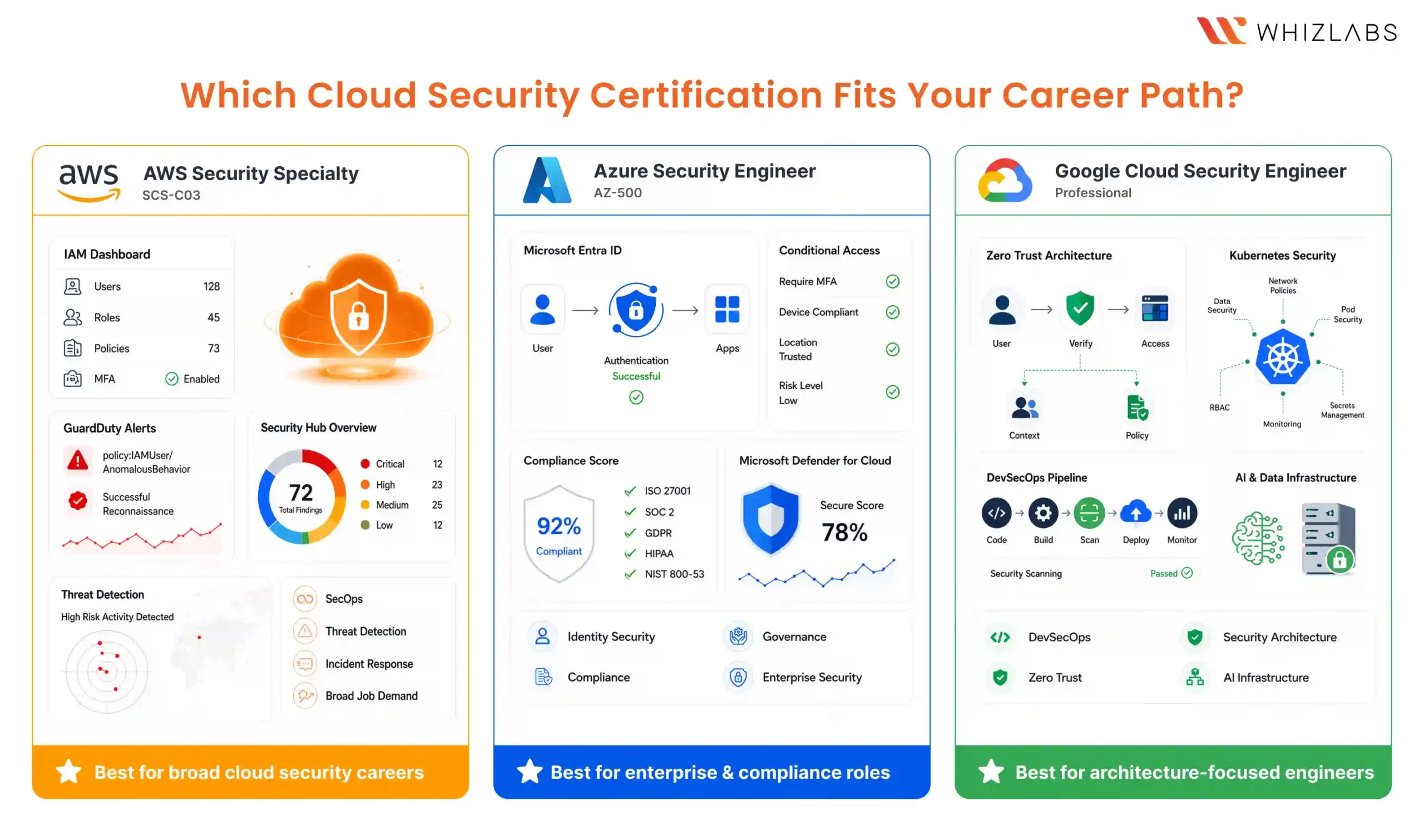Click the secured server rack icon
Viewport: 1424px width, 840px height.
point(1329,538)
